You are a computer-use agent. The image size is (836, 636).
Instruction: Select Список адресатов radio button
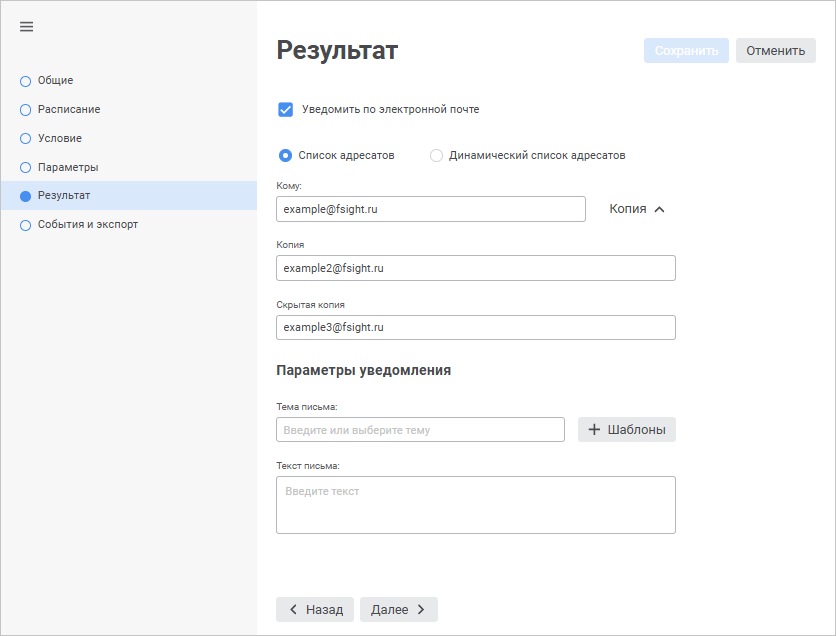click(286, 156)
